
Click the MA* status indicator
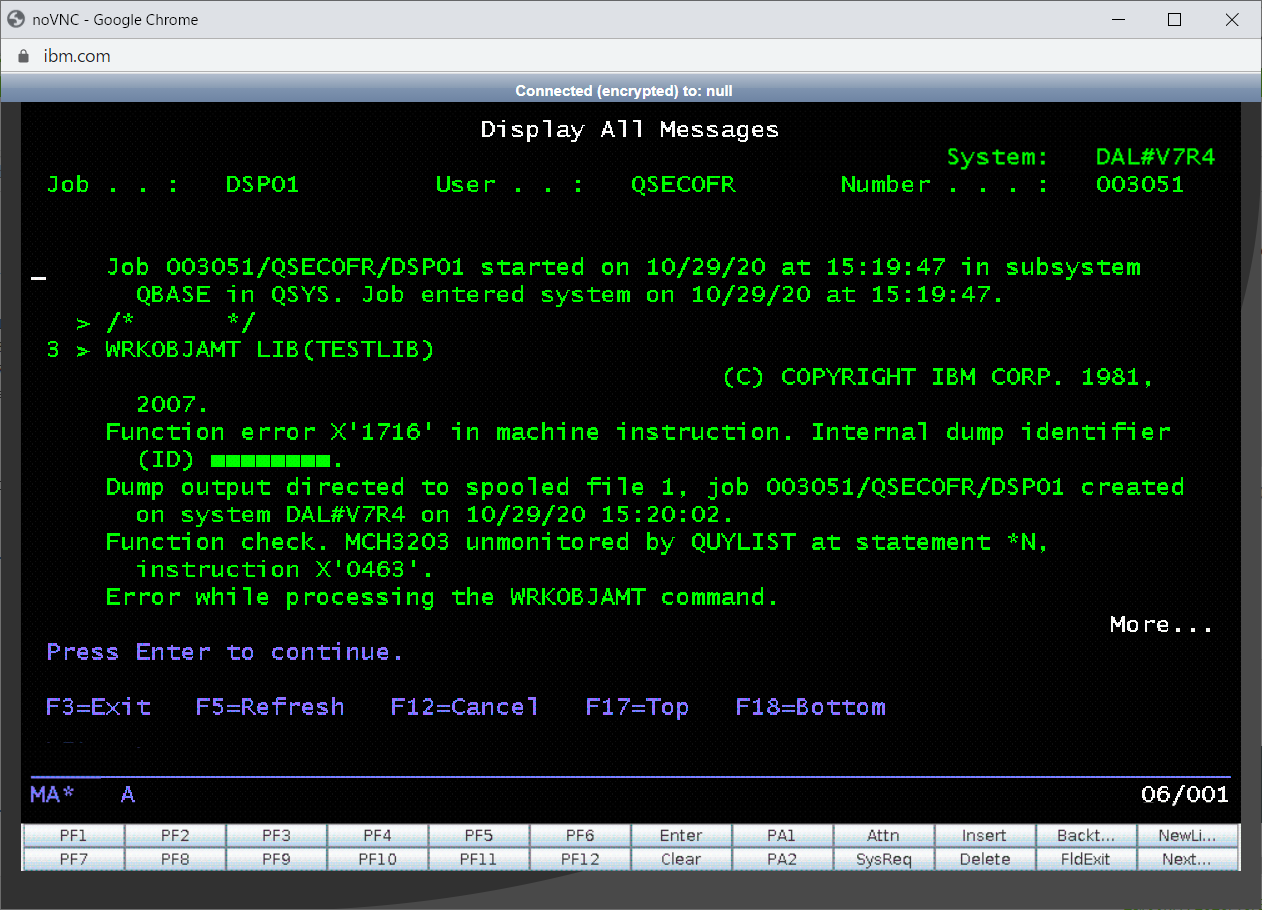(53, 795)
